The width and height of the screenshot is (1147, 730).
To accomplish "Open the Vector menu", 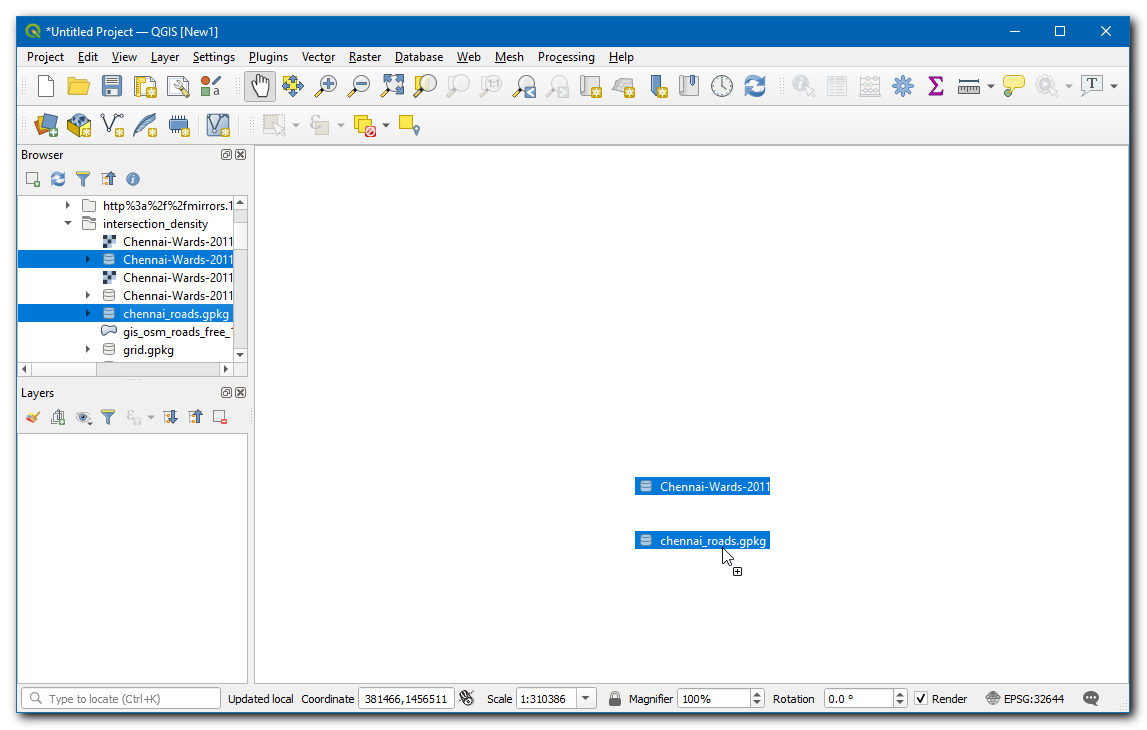I will [318, 57].
